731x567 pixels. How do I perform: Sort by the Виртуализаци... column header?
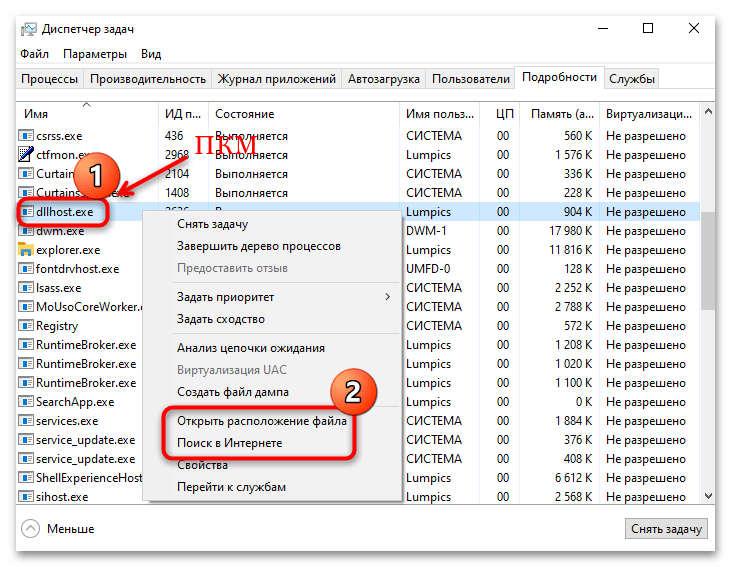tap(649, 114)
